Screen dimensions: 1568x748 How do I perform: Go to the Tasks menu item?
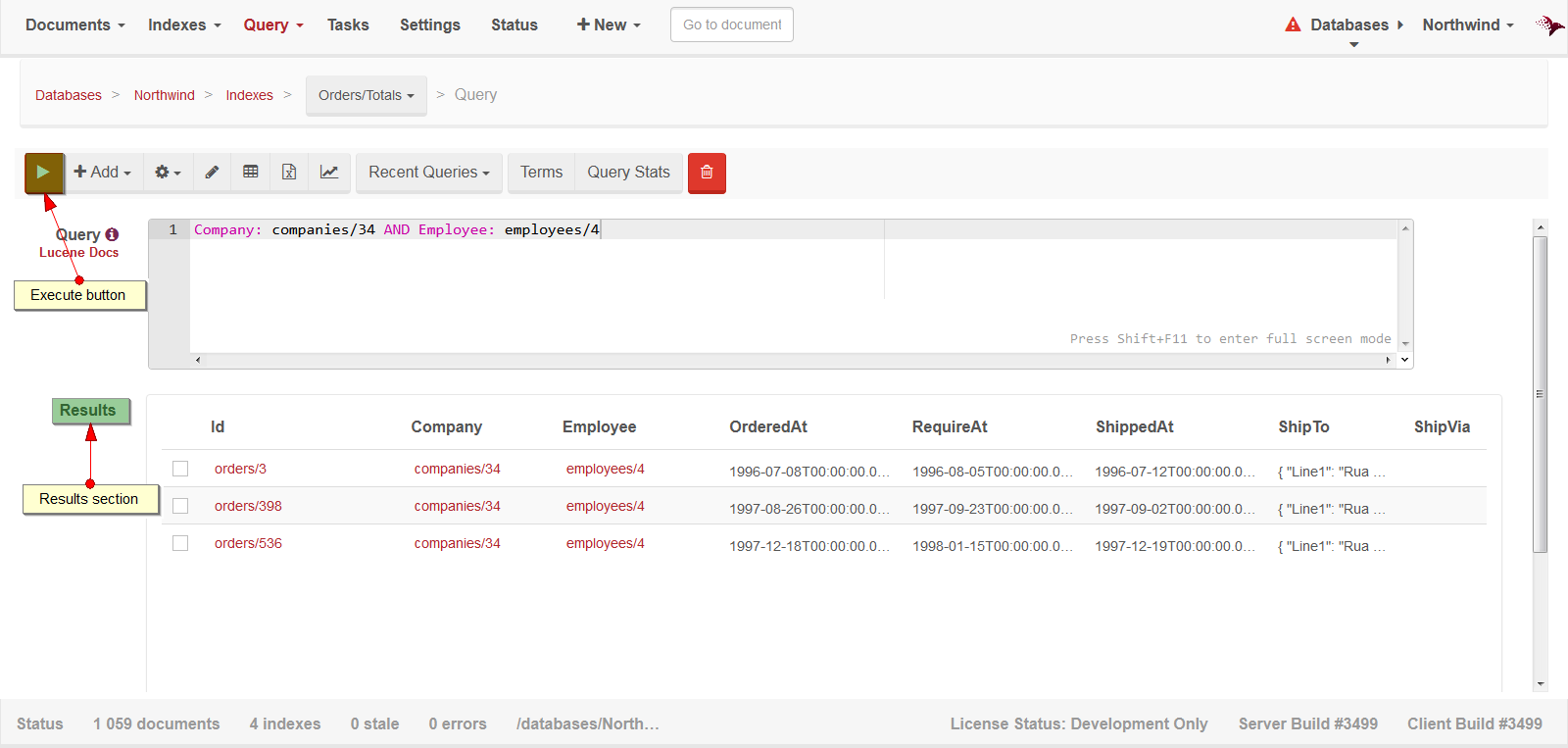pos(348,25)
